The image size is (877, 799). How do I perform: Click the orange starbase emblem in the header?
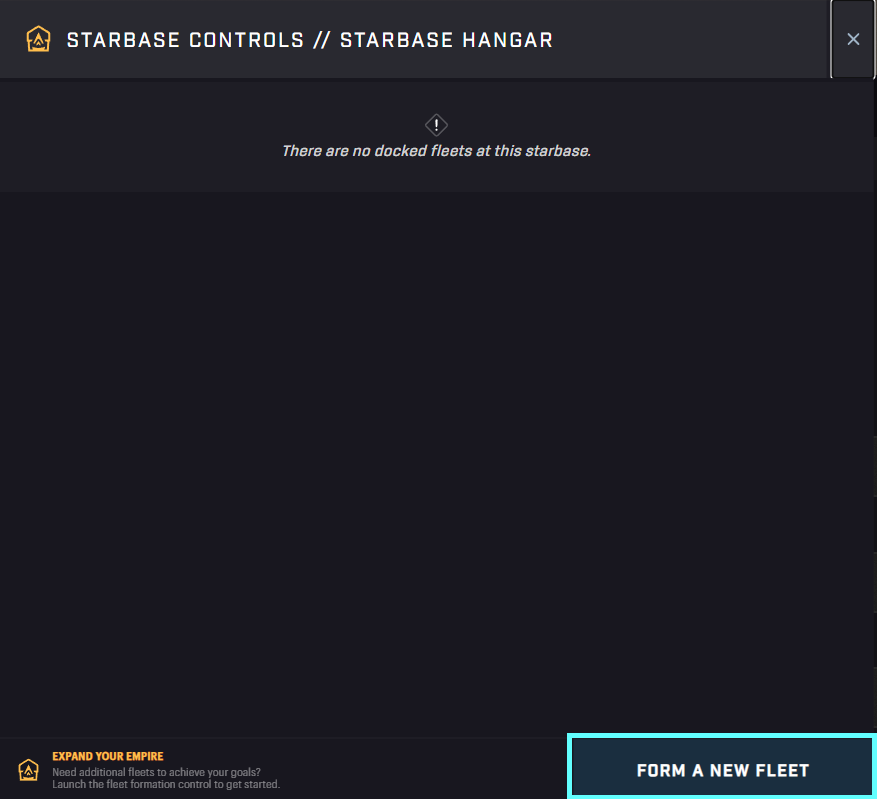pyautogui.click(x=39, y=39)
